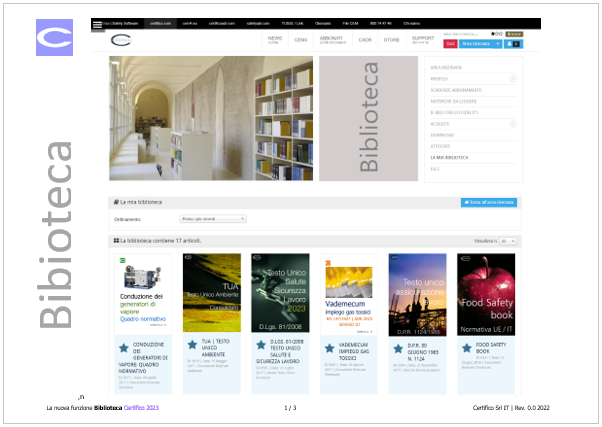Open CEM4 in the main navigation
Viewport: 602px width, 427px height.
pyautogui.click(x=301, y=40)
